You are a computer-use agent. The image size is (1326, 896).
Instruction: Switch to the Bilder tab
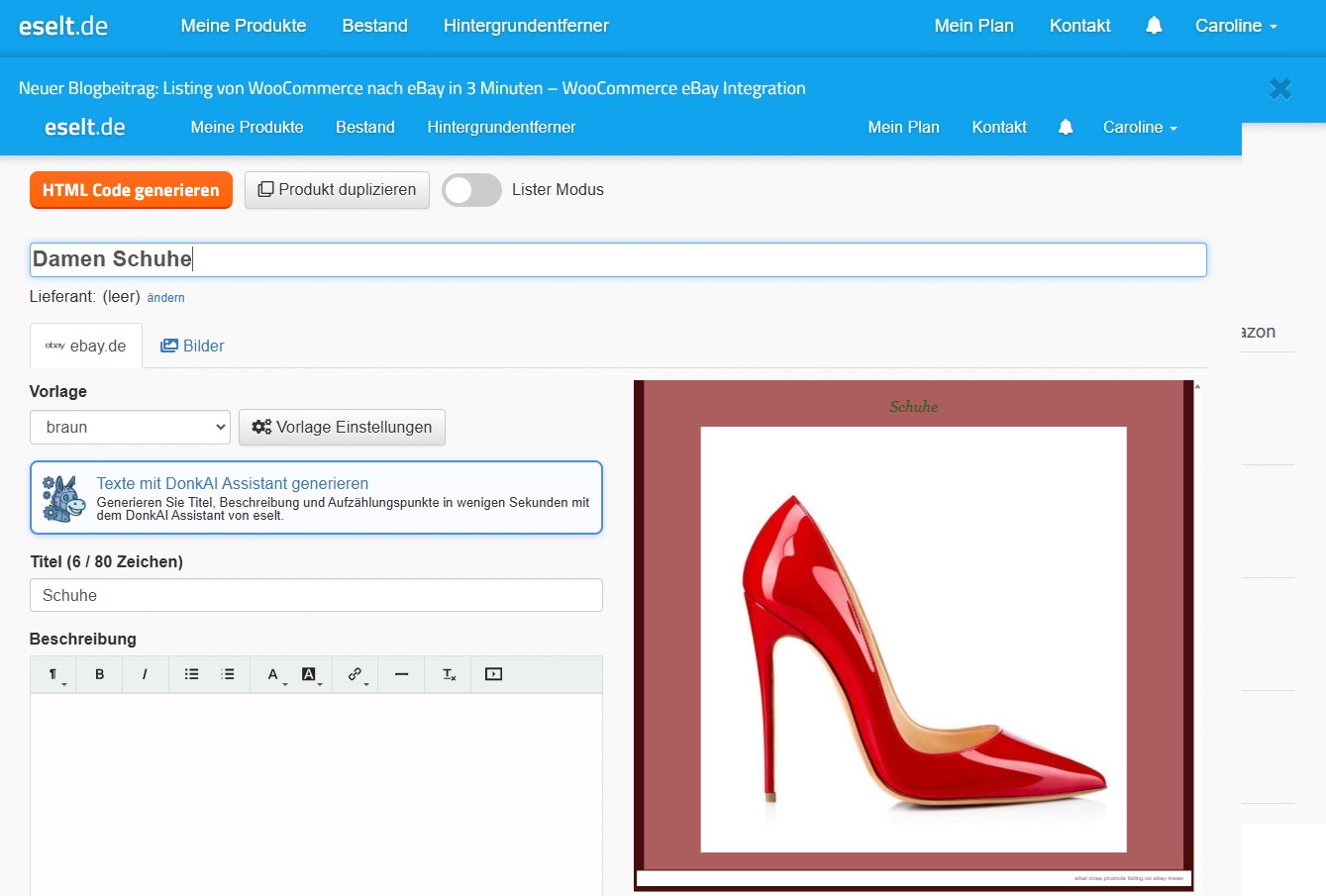(x=192, y=347)
